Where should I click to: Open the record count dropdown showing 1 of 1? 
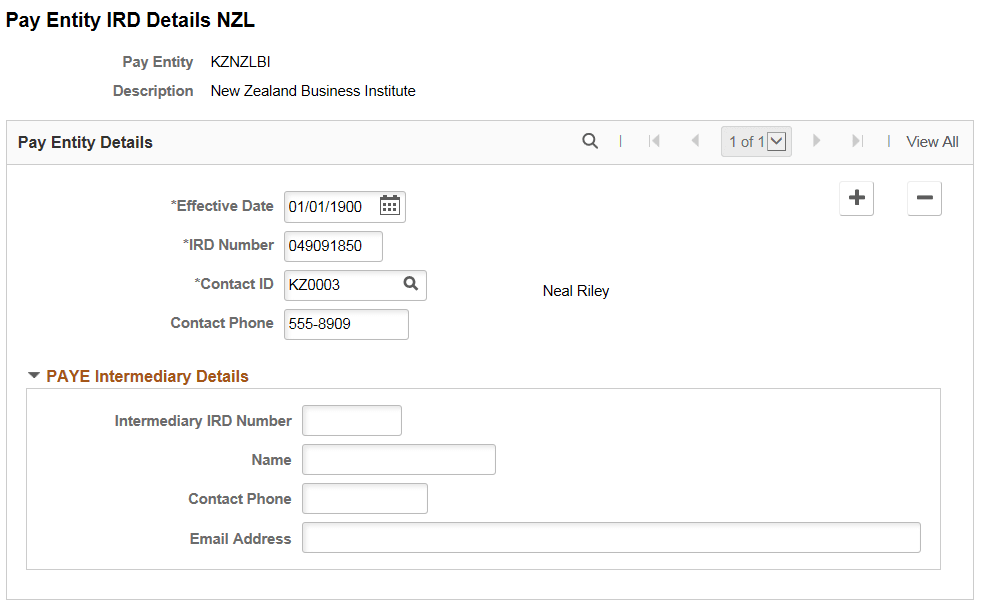click(777, 141)
